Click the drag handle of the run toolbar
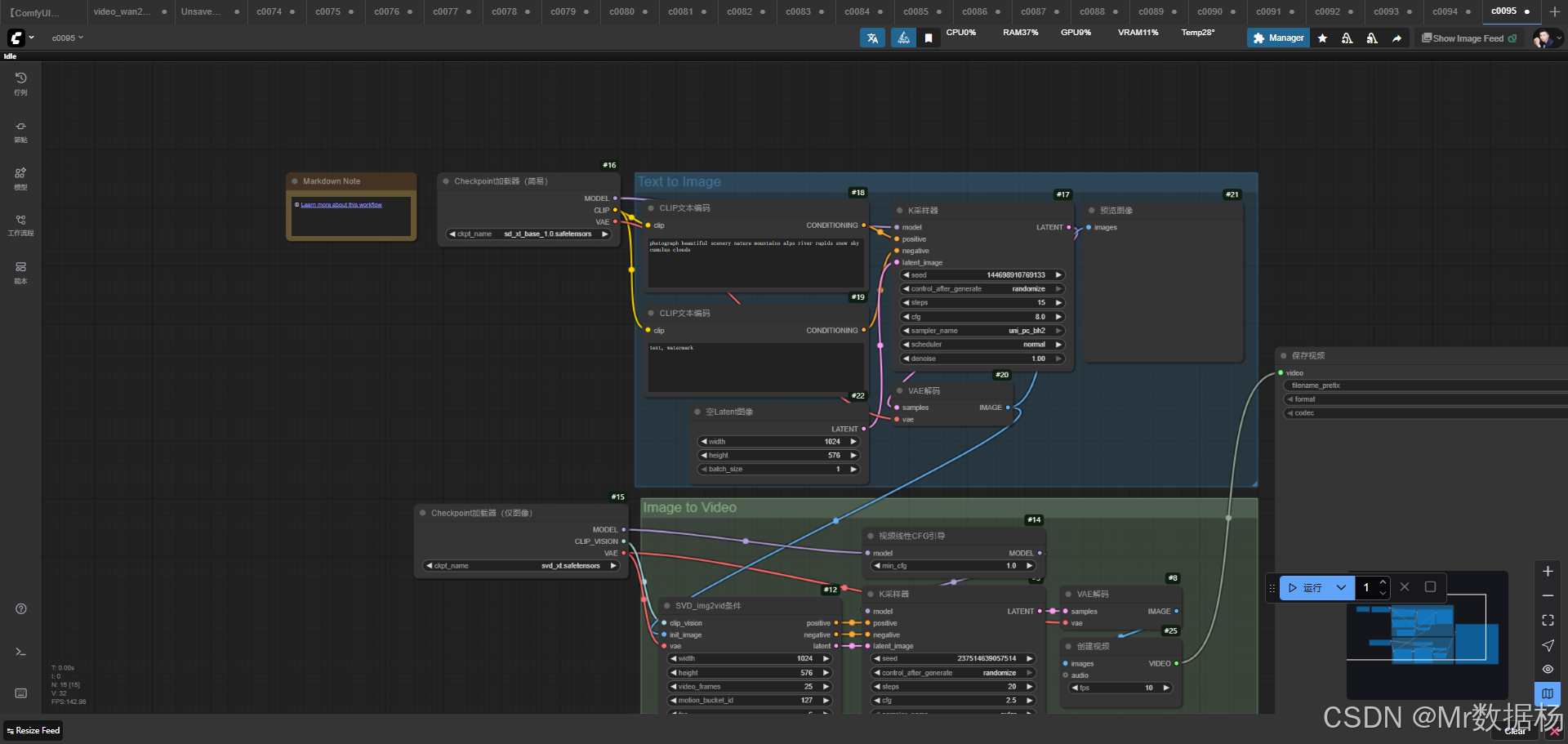Viewport: 1568px width, 744px height. [1272, 588]
